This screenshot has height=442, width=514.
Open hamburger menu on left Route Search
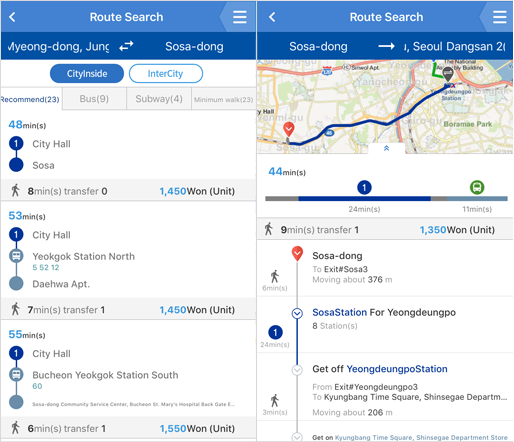click(x=240, y=17)
